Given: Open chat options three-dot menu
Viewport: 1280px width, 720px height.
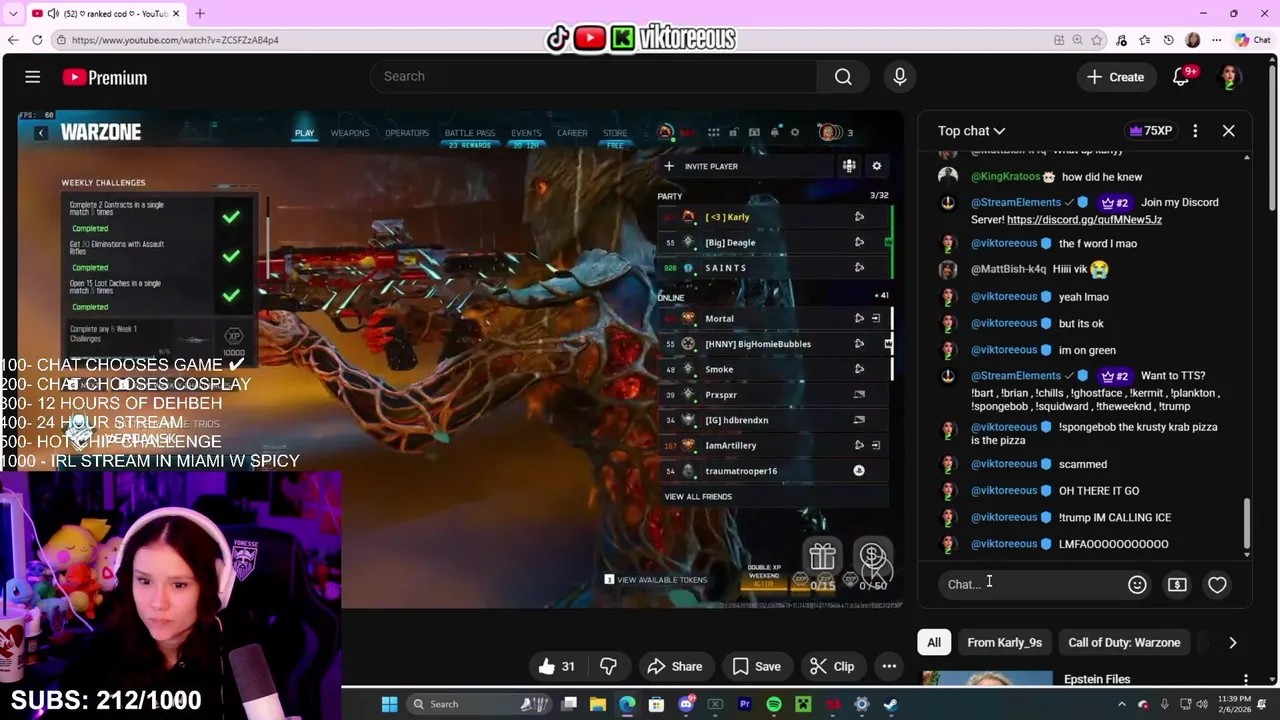Looking at the screenshot, I should coord(1195,131).
